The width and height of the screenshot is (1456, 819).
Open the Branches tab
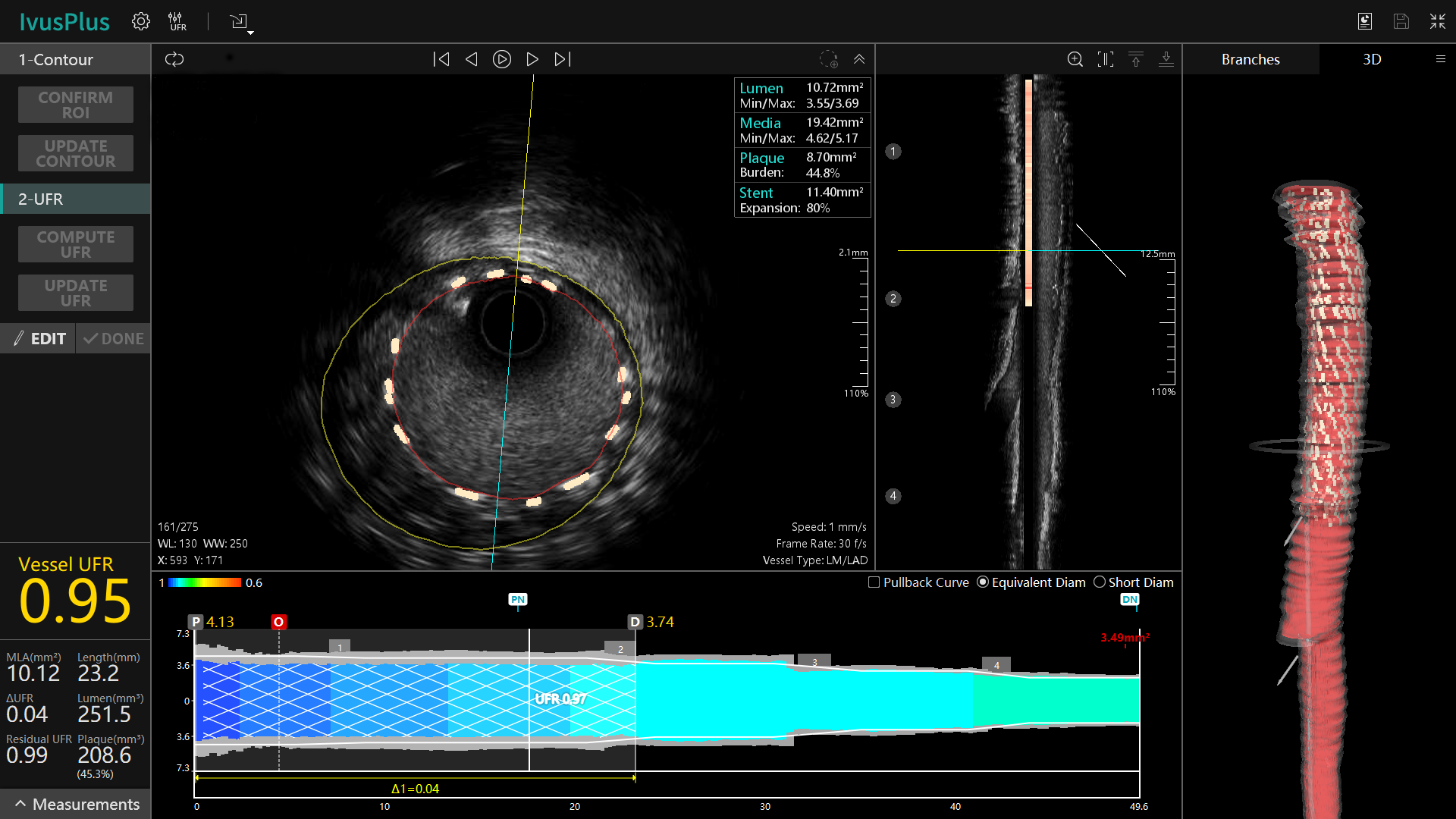click(x=1250, y=59)
